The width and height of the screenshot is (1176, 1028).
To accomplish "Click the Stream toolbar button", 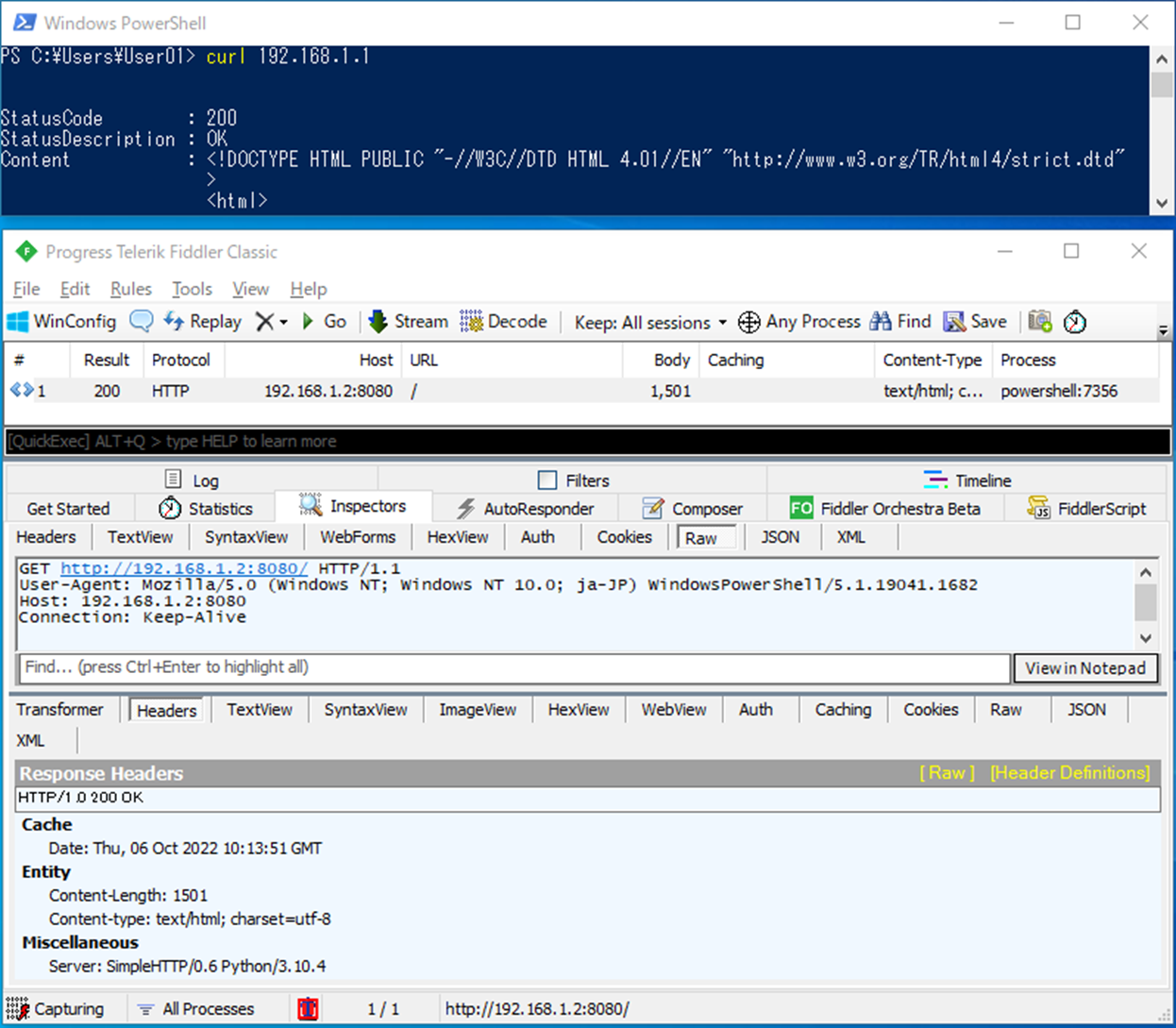I will point(408,322).
